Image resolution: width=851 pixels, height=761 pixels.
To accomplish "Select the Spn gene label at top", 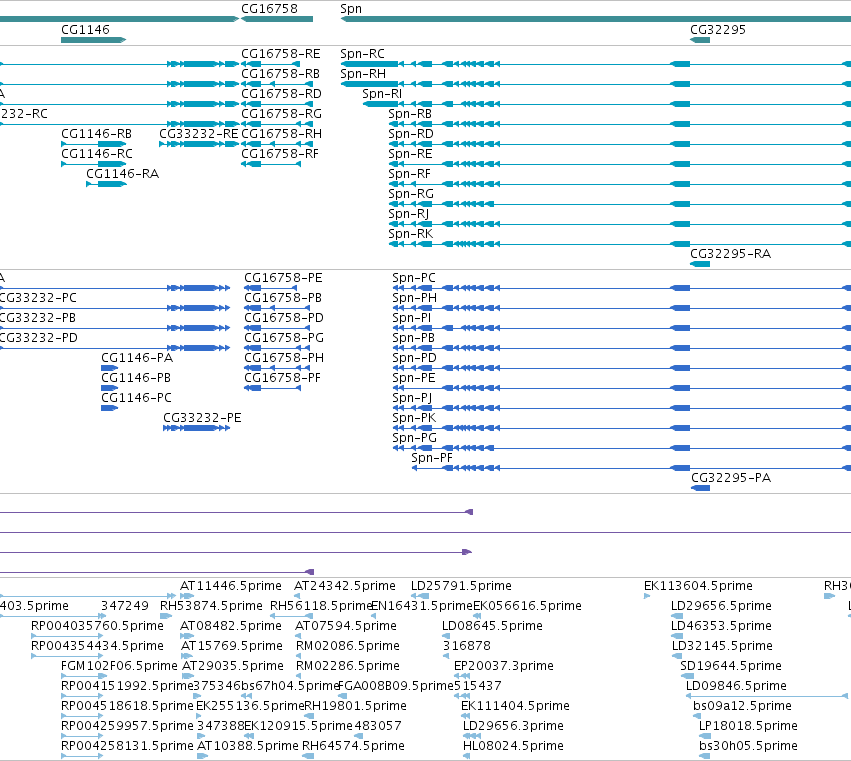I will coord(351,9).
